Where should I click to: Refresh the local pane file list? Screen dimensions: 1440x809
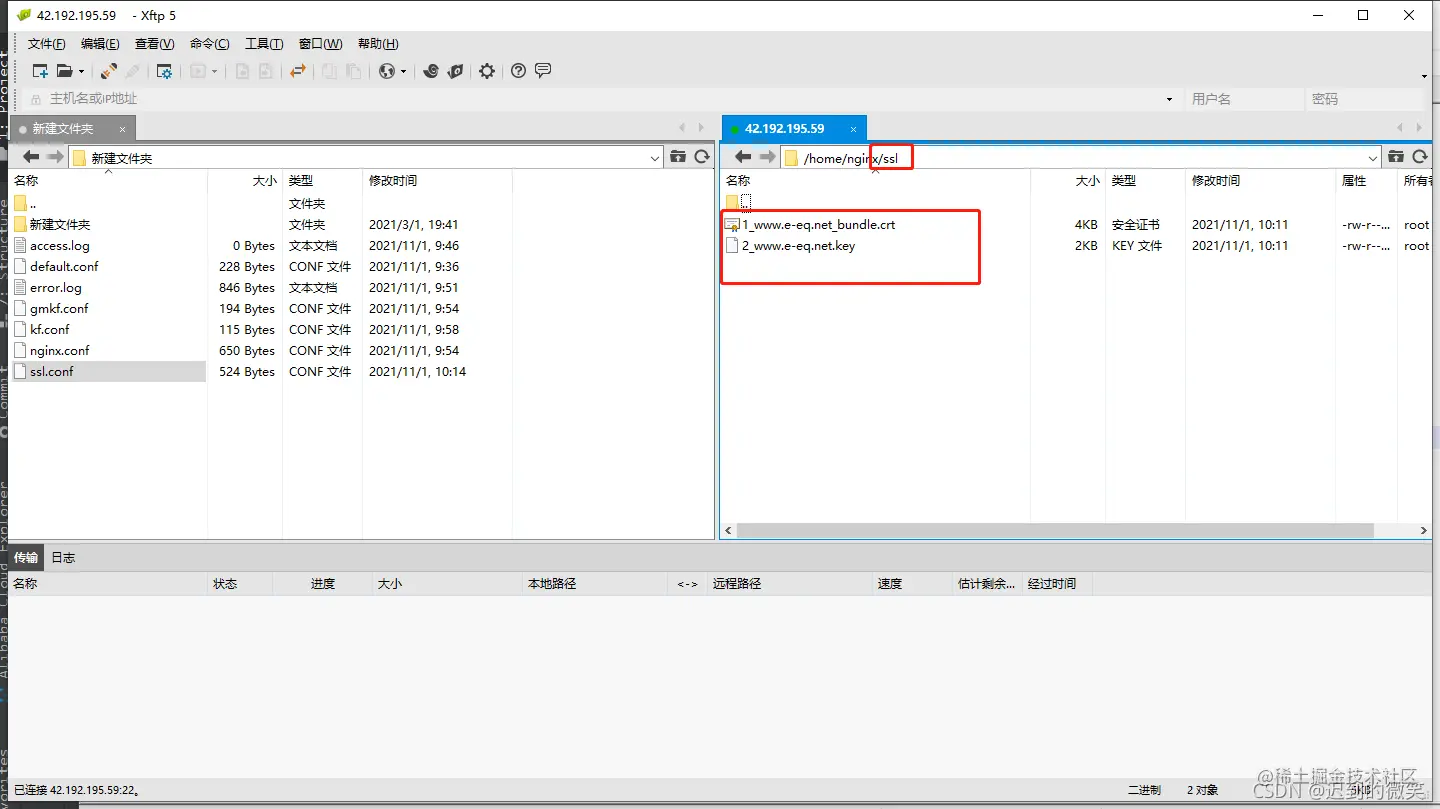click(x=702, y=157)
